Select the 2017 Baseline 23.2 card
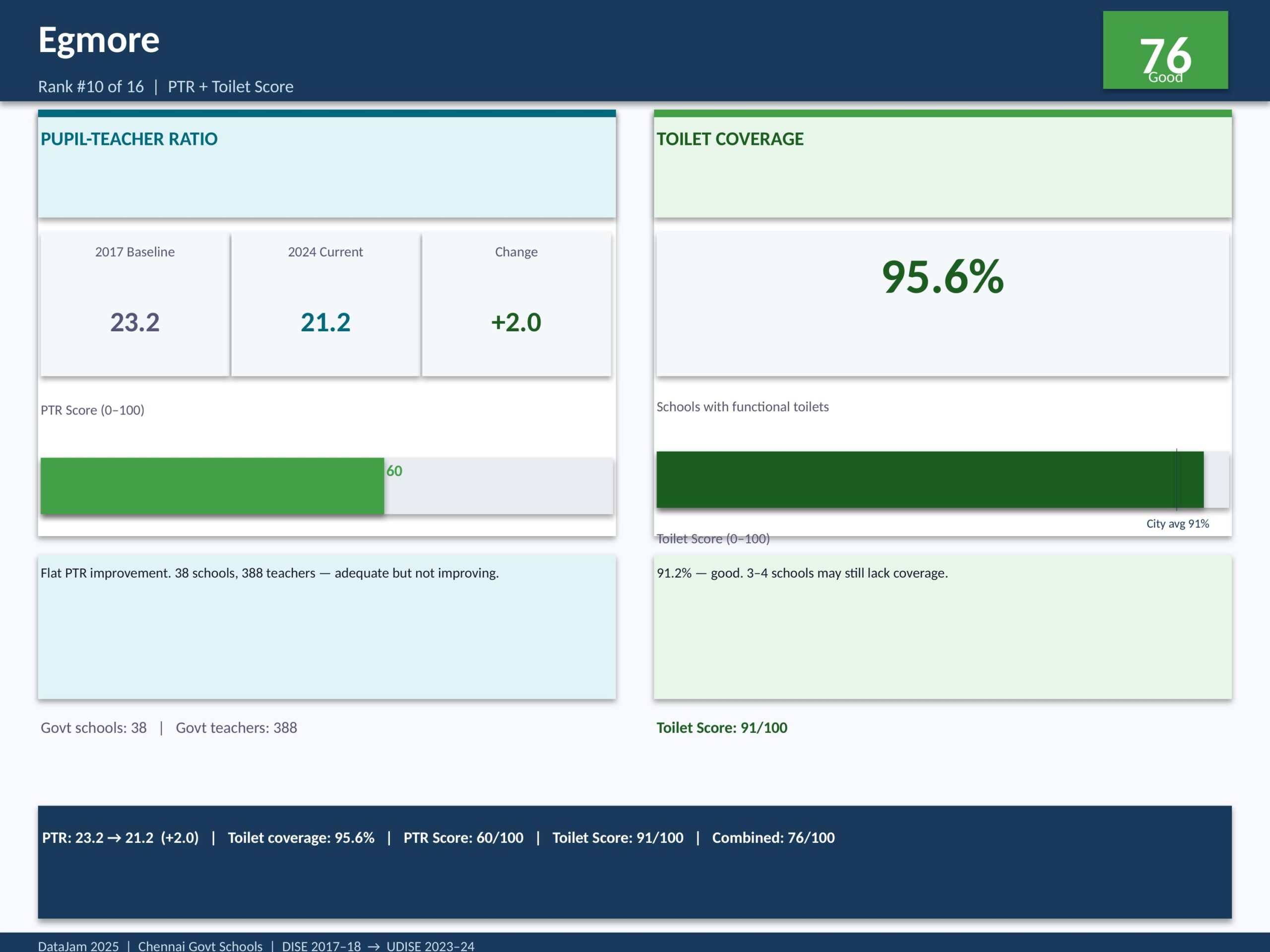1270x952 pixels. click(135, 304)
